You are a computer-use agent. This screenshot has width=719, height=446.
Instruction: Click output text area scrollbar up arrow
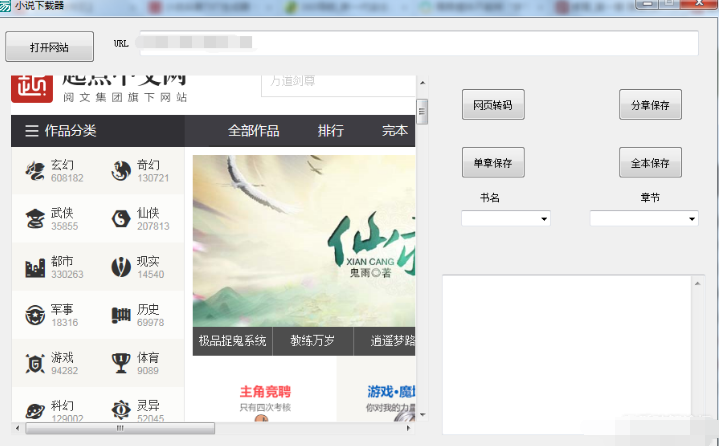point(697,284)
